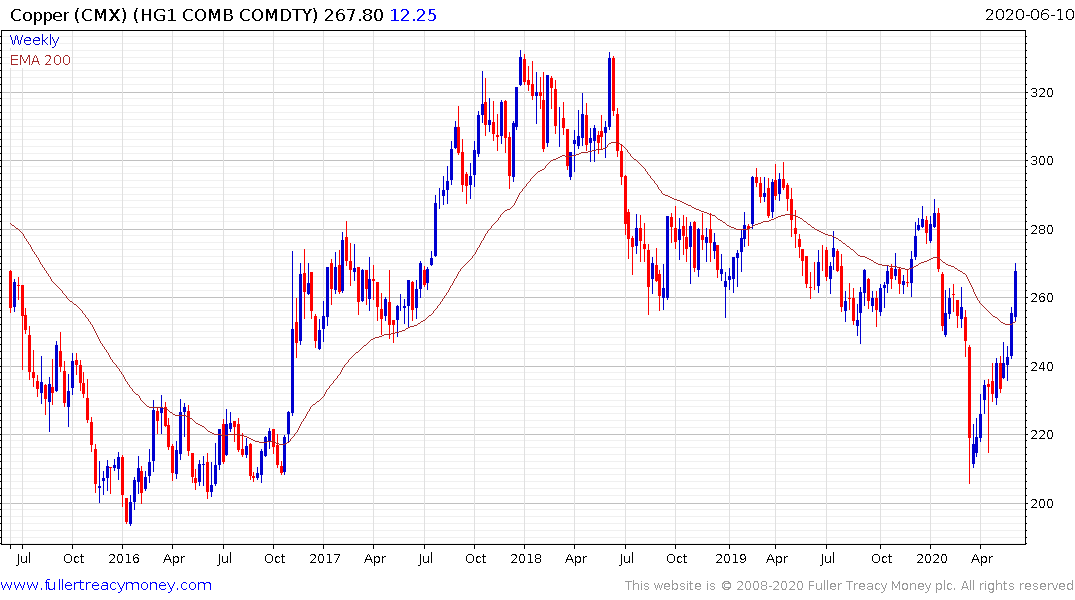Click the 220 price axis label
The image size is (1075, 600).
pyautogui.click(x=1042, y=435)
